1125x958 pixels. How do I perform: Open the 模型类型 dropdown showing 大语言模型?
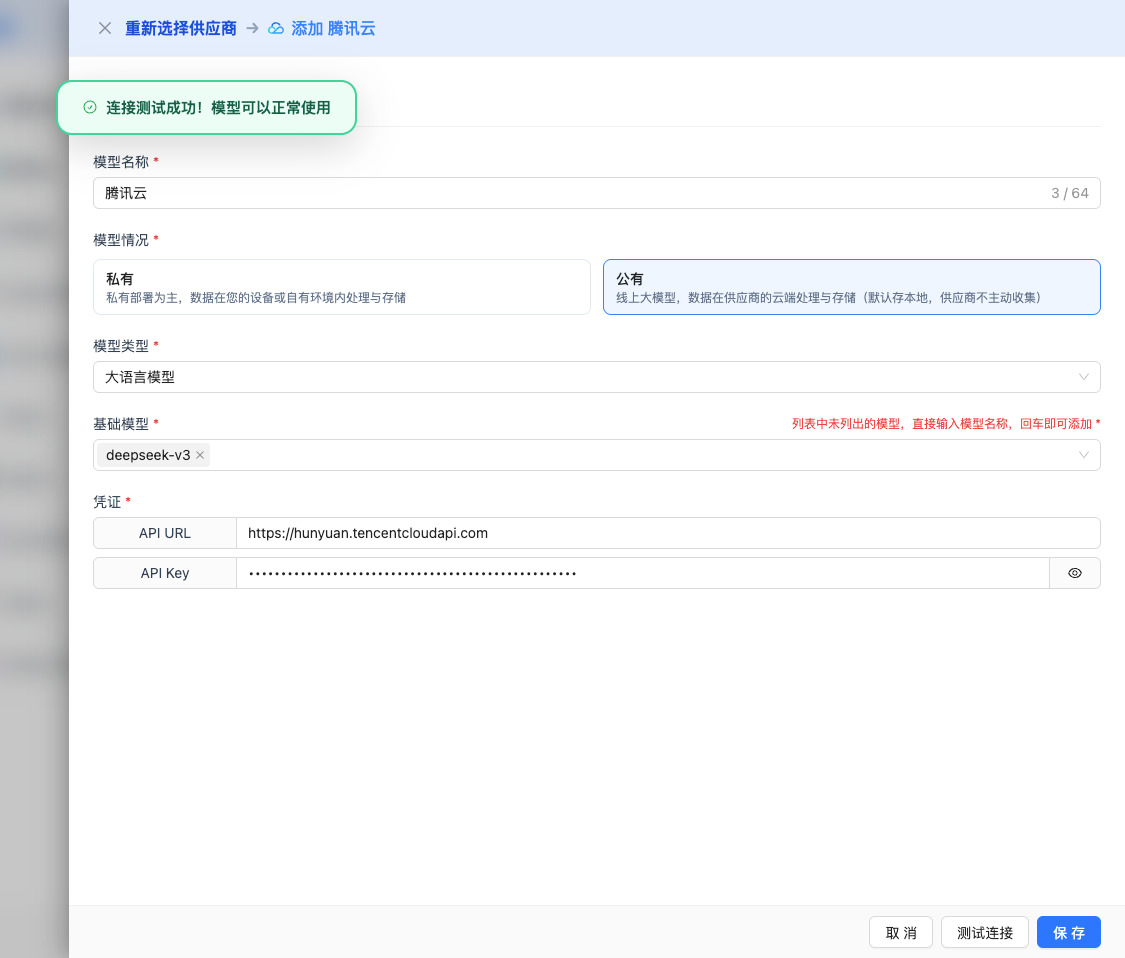coord(596,377)
